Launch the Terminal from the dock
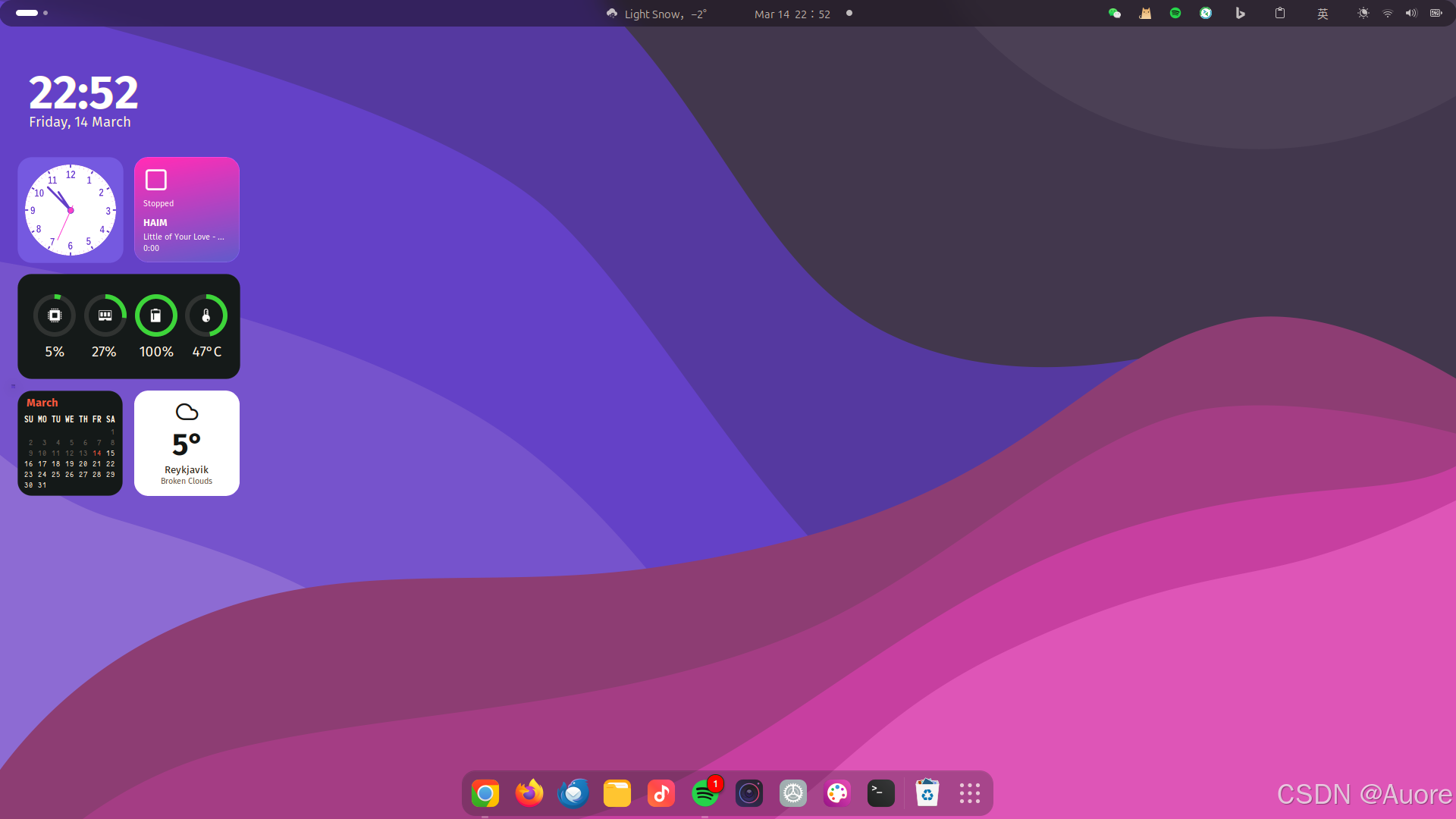The width and height of the screenshot is (1456, 819). (880, 793)
